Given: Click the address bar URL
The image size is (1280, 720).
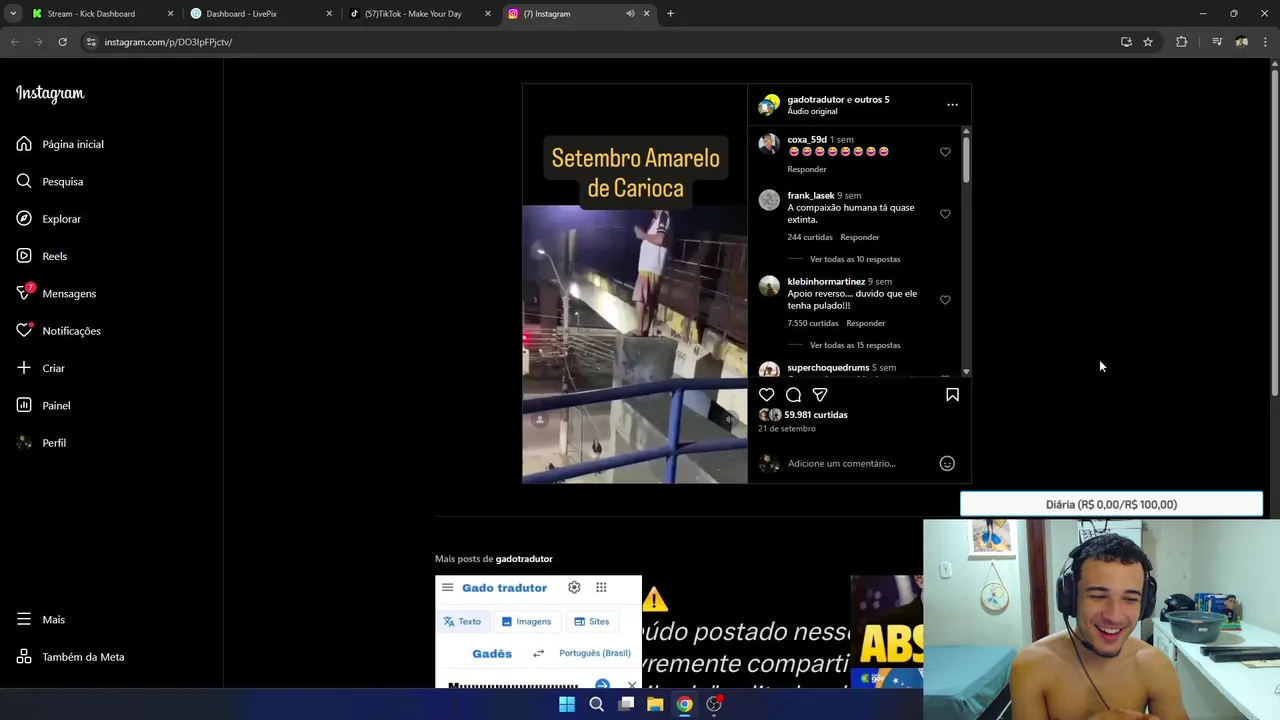Looking at the screenshot, I should [168, 42].
